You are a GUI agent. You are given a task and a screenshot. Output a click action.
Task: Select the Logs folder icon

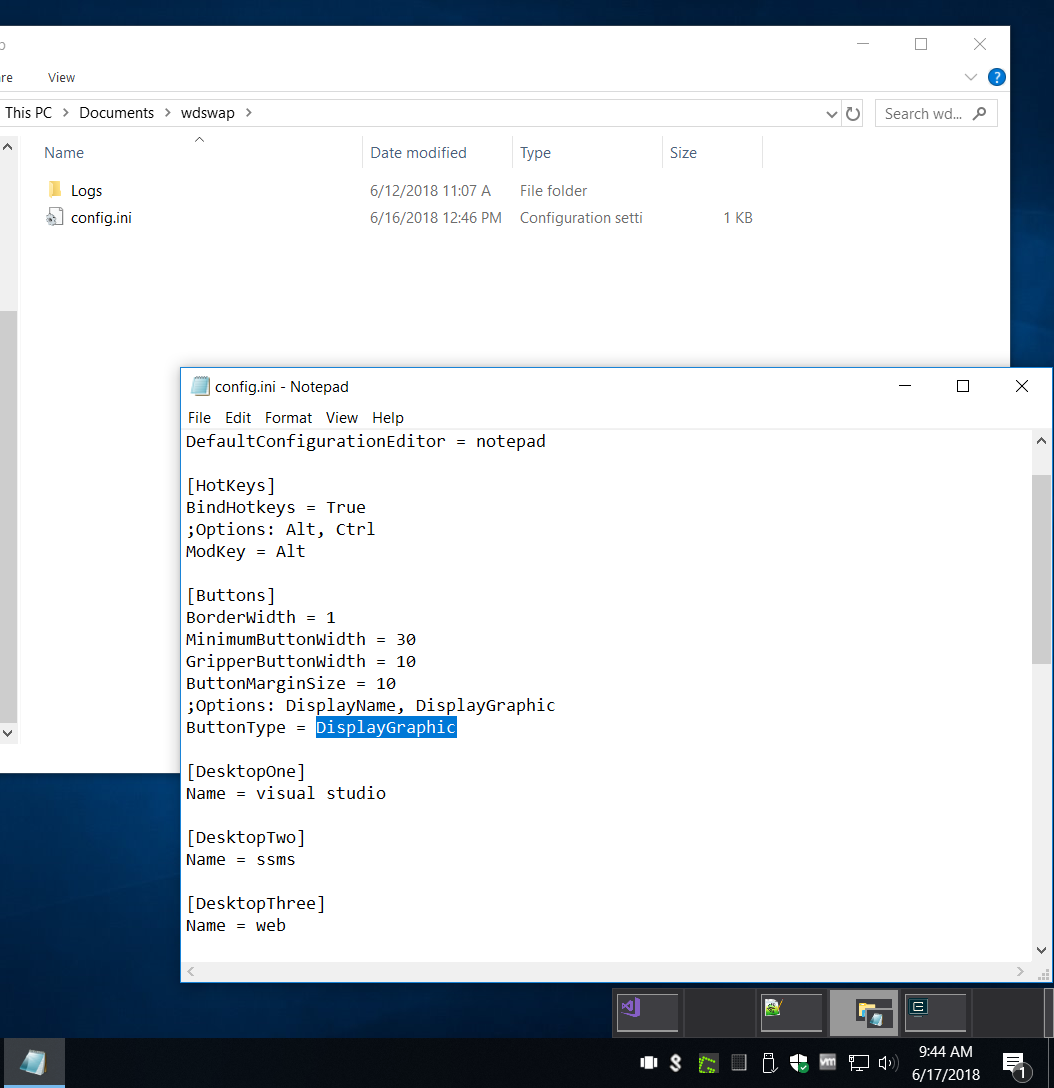(x=56, y=189)
